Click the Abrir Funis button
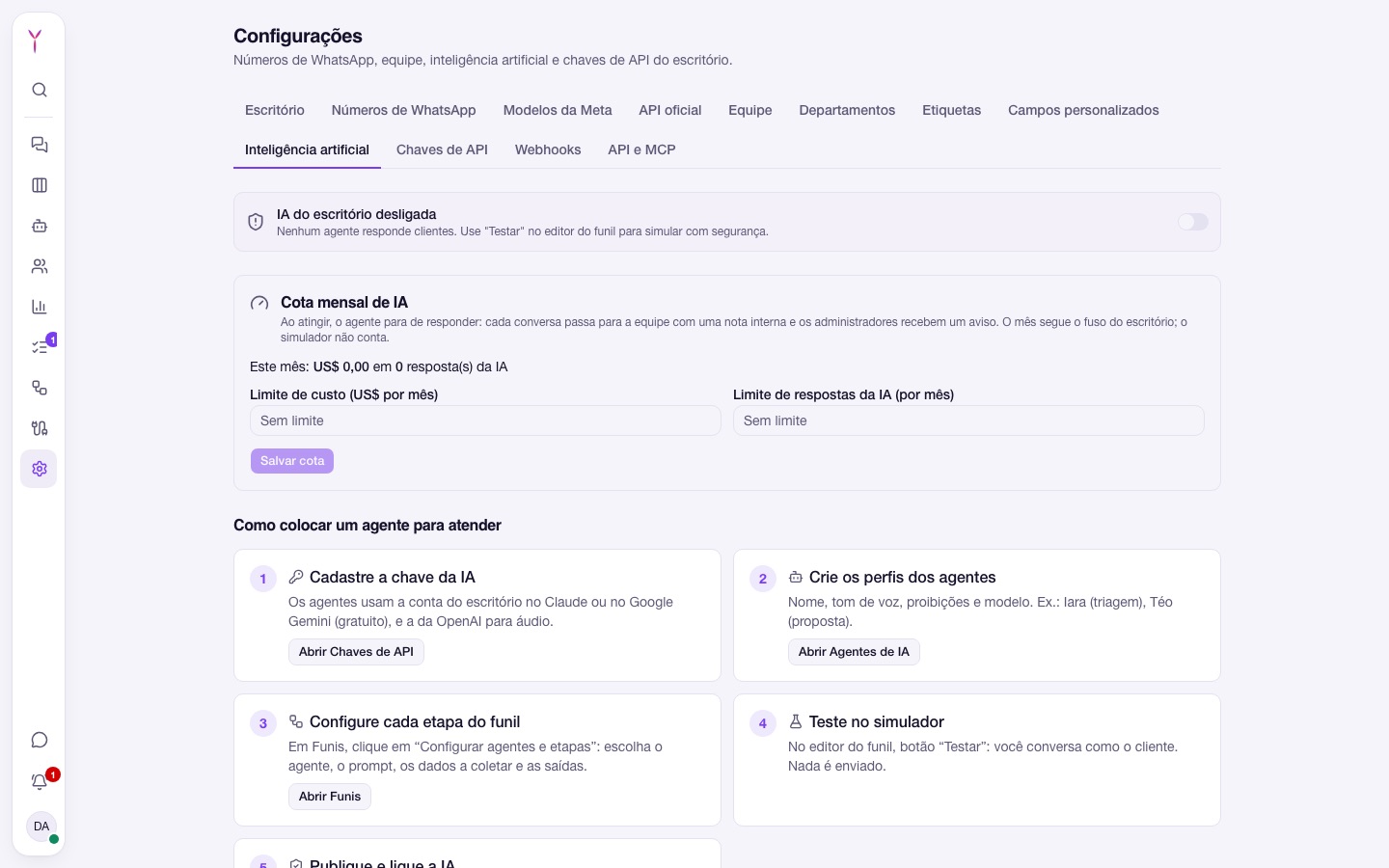The image size is (1389, 868). (330, 797)
